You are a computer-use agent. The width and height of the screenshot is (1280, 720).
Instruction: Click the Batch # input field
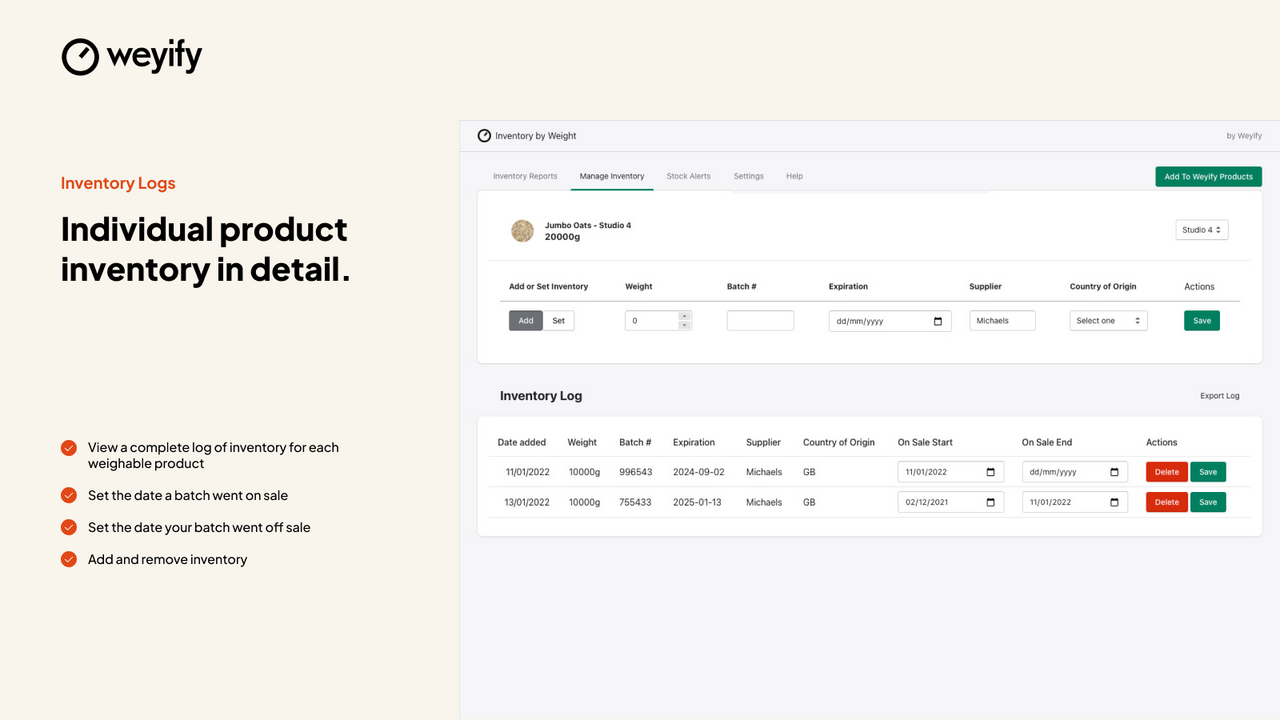coord(760,321)
